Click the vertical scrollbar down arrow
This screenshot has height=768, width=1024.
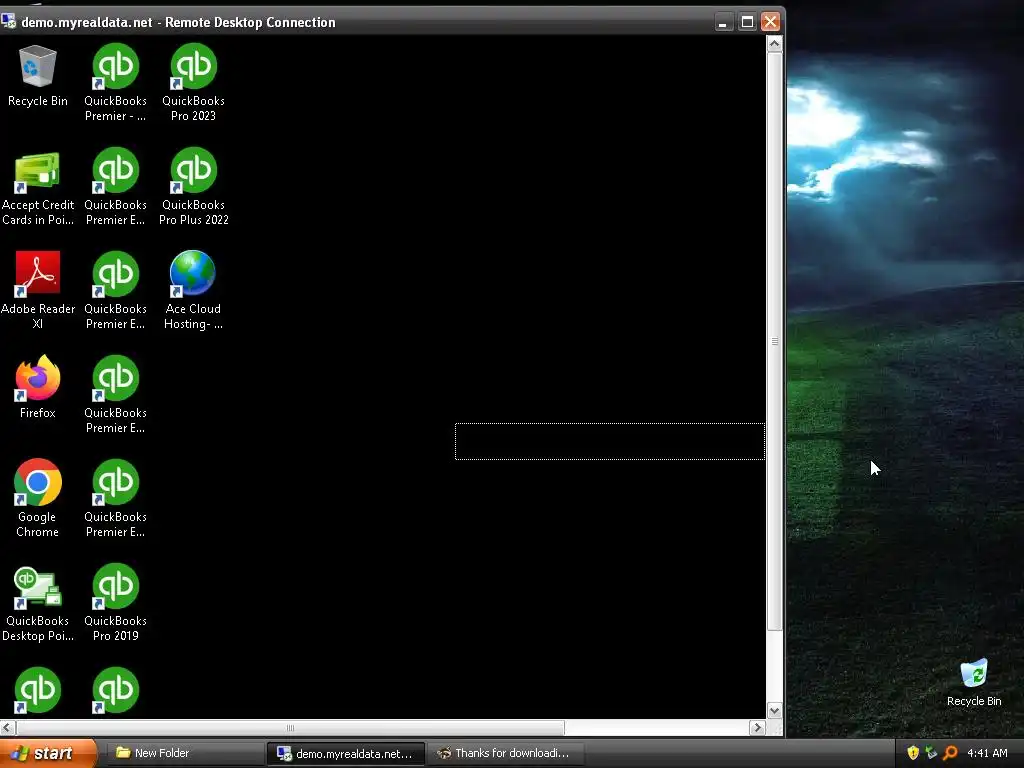pyautogui.click(x=775, y=711)
